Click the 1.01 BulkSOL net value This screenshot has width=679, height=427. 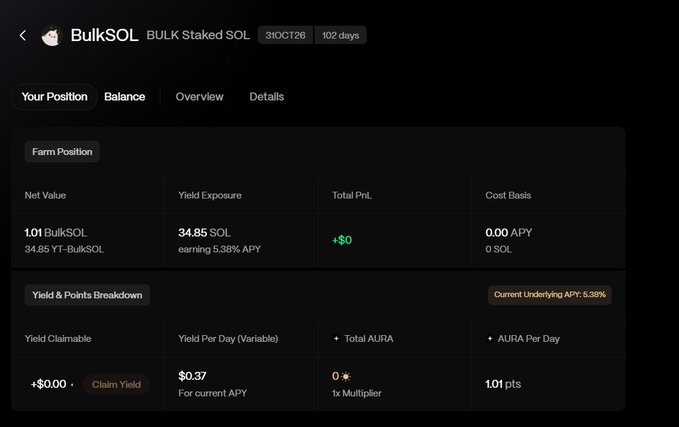coord(56,233)
